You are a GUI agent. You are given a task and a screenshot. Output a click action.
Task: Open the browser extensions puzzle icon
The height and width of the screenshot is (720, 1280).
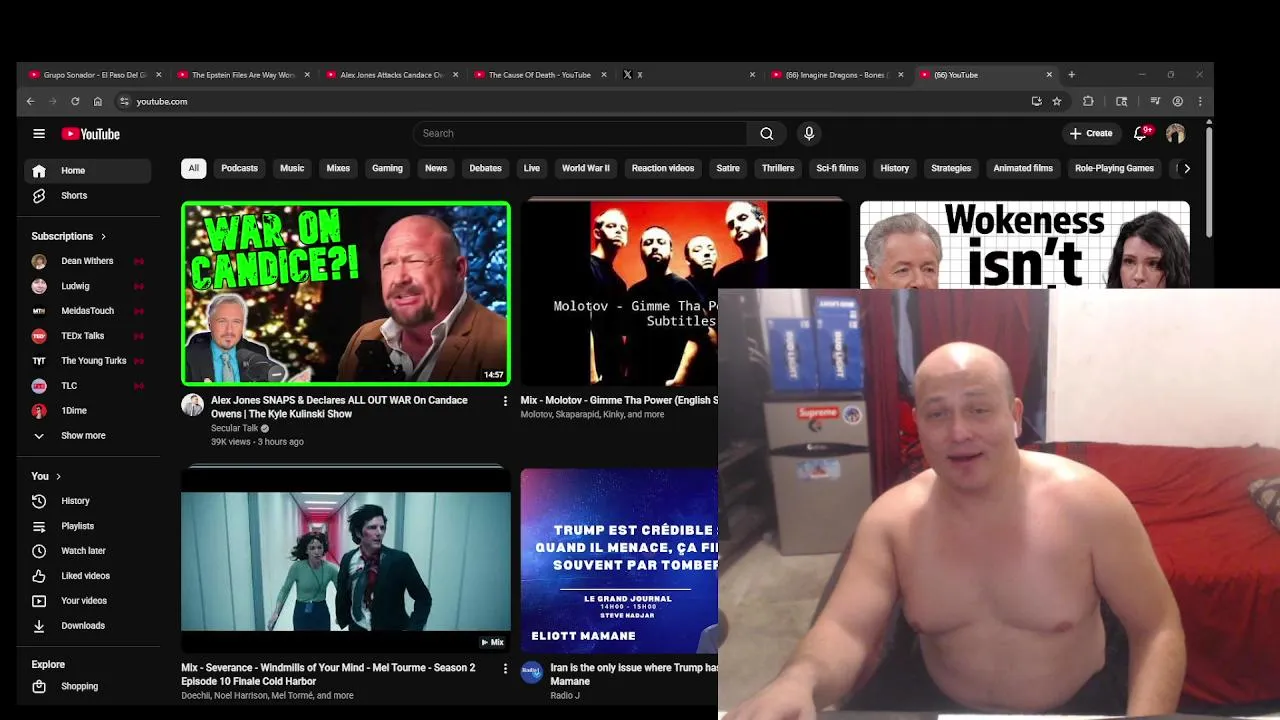[x=1088, y=101]
